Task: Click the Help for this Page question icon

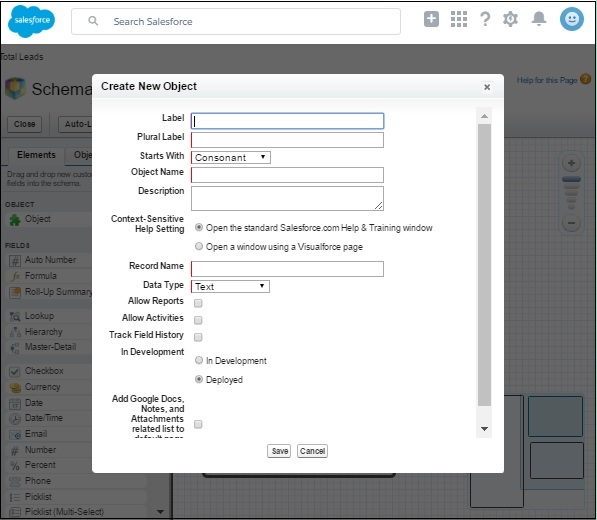Action: tap(586, 79)
